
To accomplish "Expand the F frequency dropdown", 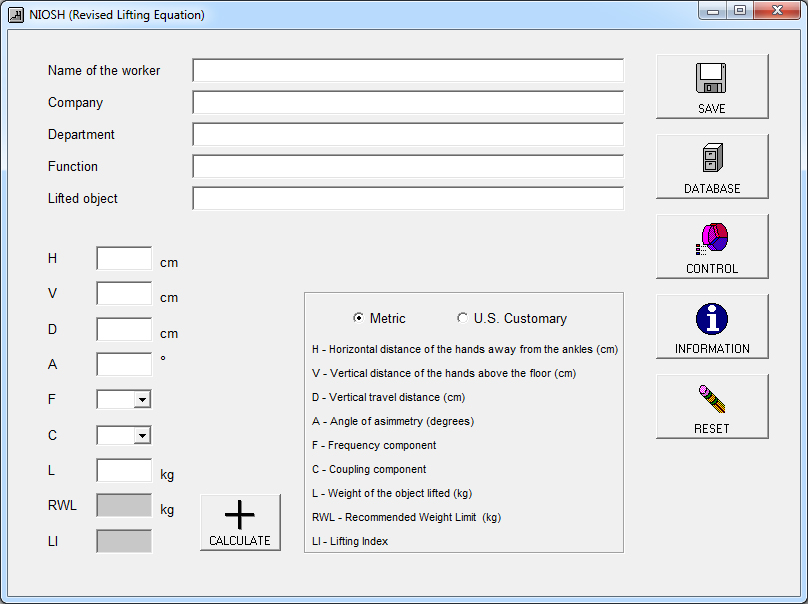I will (x=142, y=399).
